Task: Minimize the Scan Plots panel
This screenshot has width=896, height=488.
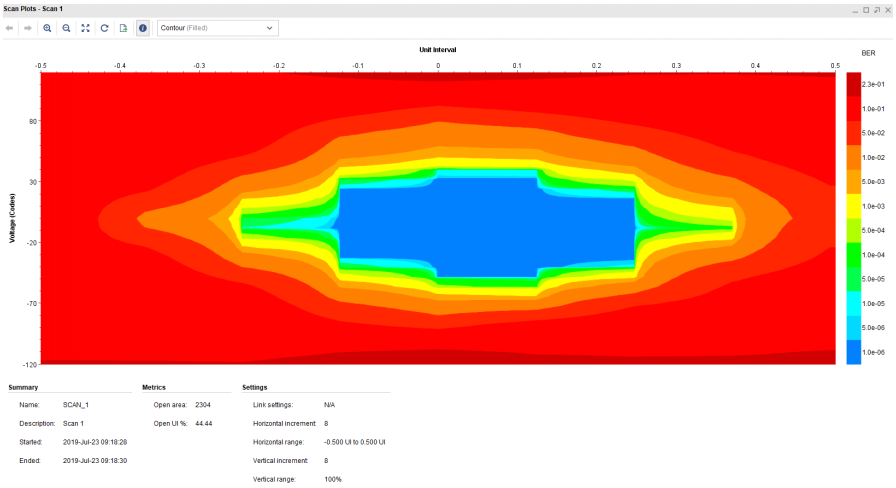Action: click(x=855, y=10)
